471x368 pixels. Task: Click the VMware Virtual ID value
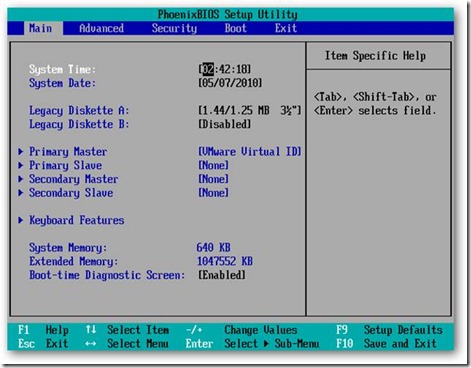pos(250,152)
